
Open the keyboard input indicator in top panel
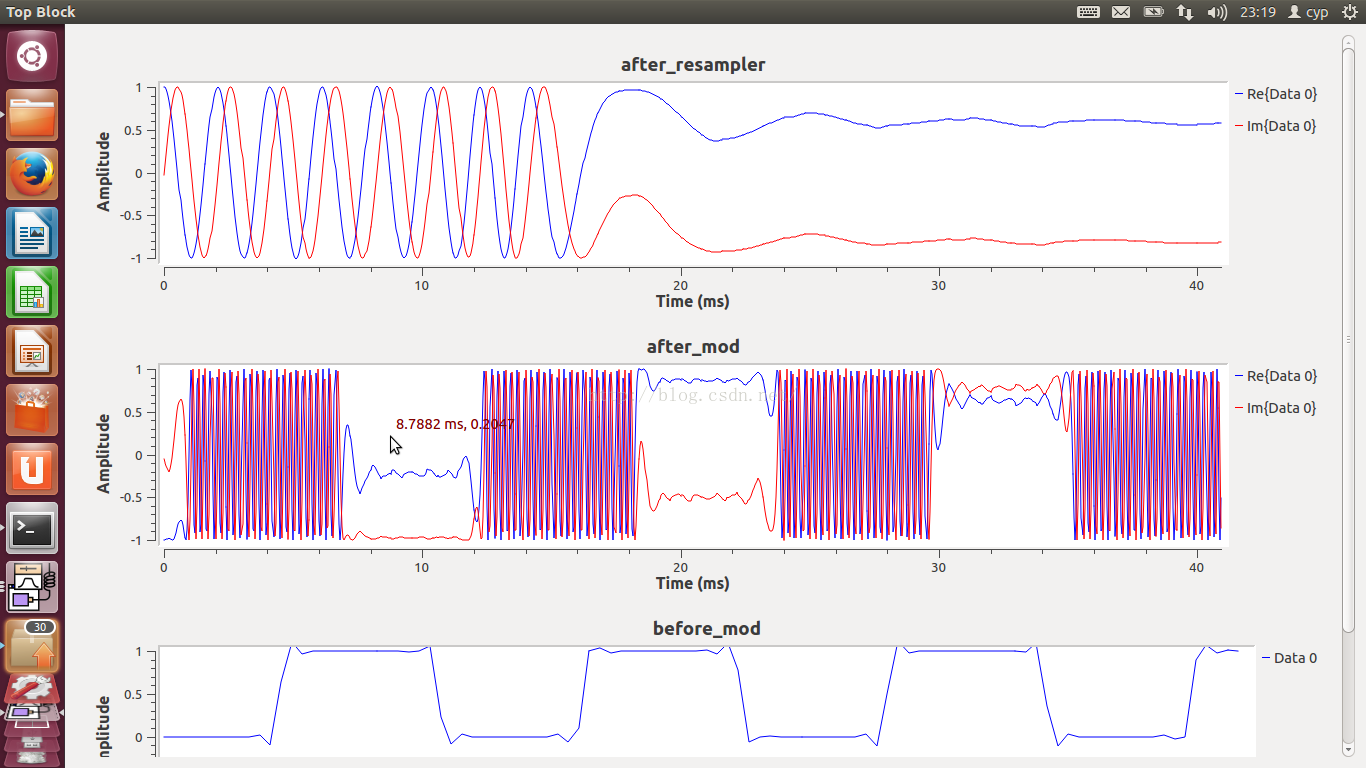[x=1088, y=12]
